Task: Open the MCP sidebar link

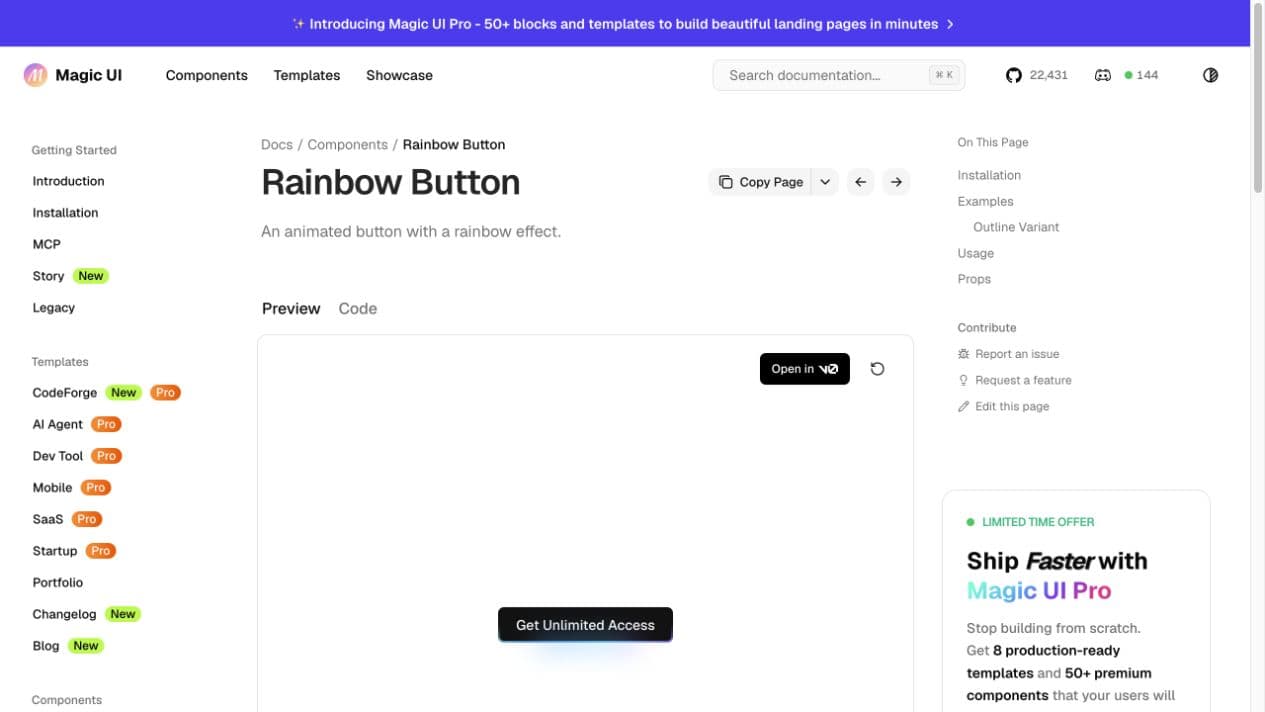Action: [x=46, y=244]
